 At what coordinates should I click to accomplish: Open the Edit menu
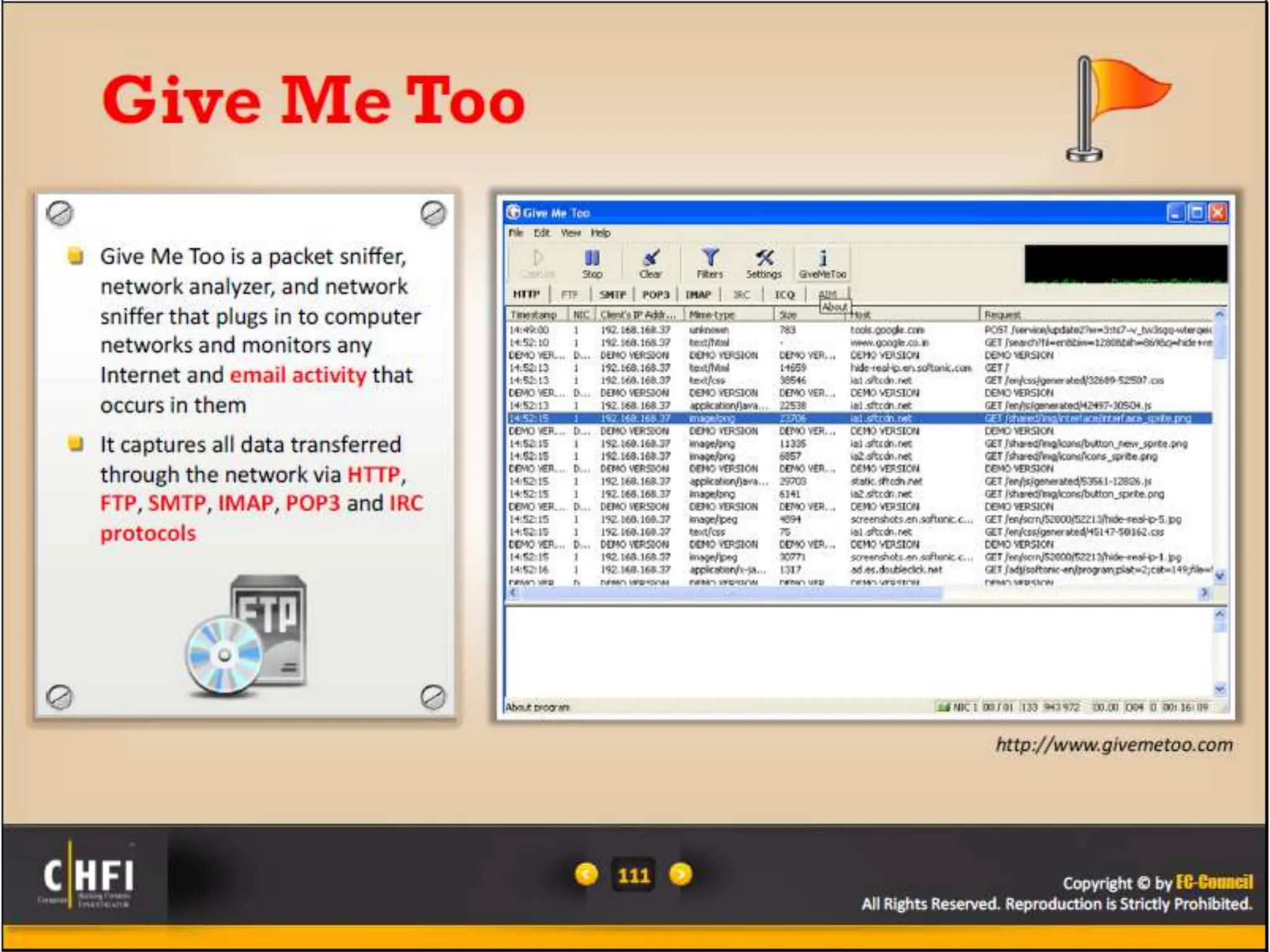click(542, 233)
